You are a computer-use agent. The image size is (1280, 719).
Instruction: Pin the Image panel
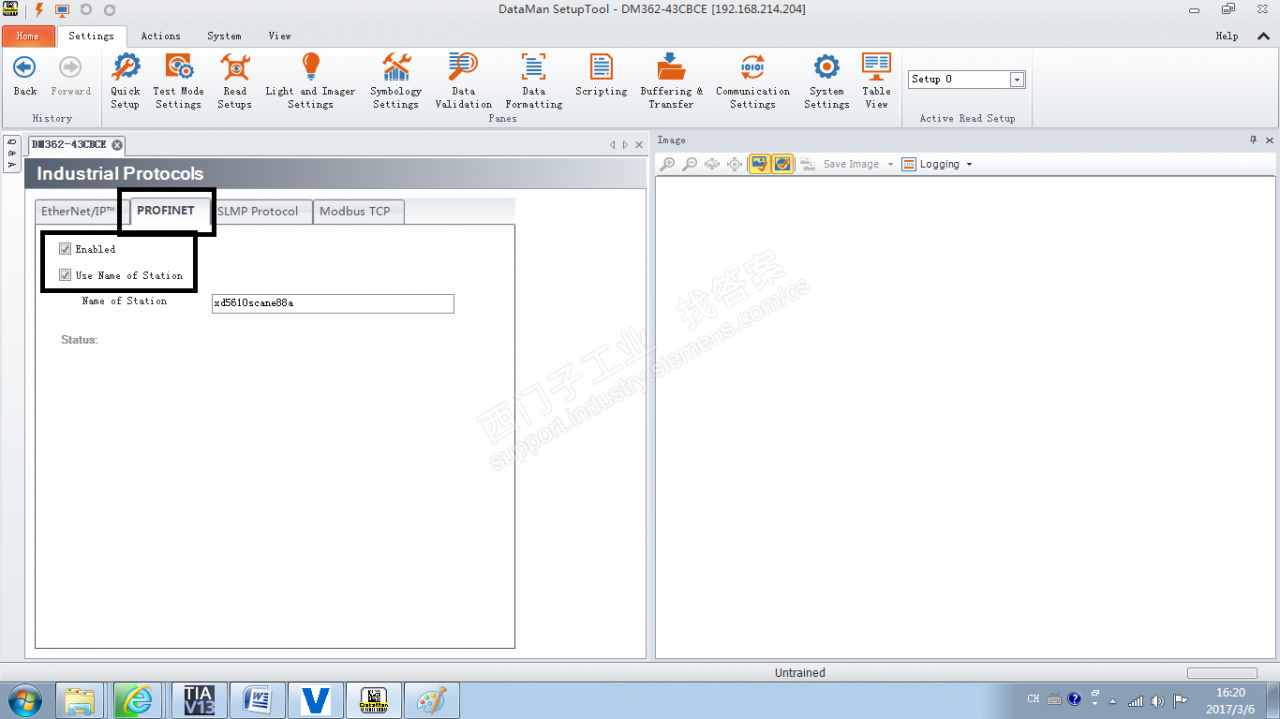[x=1254, y=140]
